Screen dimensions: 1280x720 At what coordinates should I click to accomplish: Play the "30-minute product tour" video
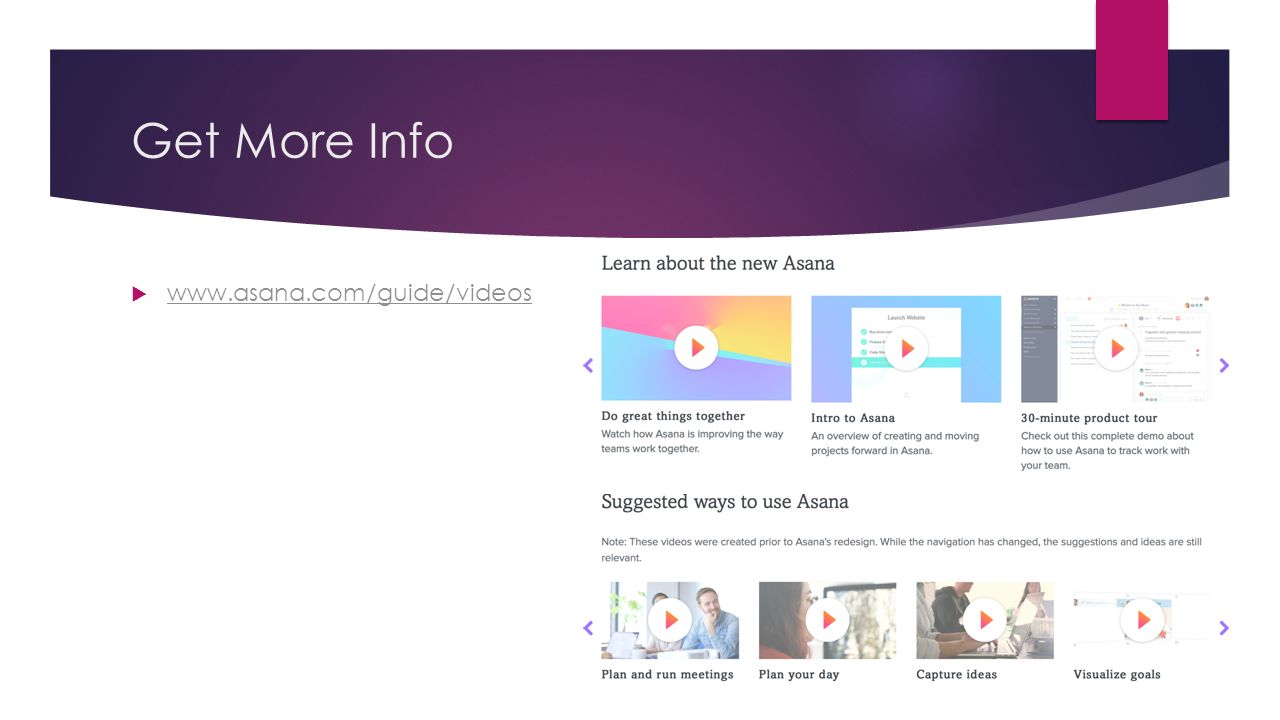(1116, 348)
